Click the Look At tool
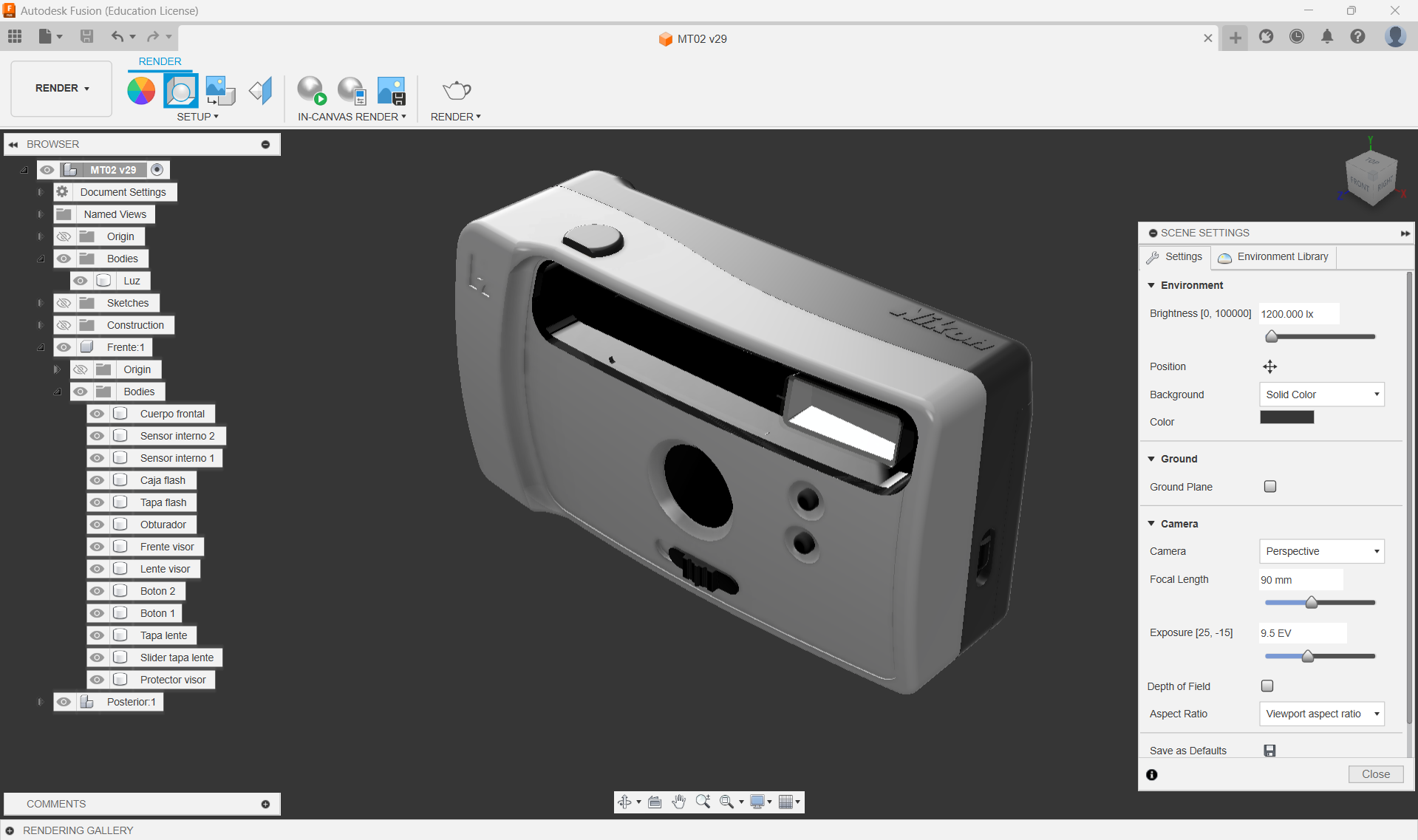Screen dimensions: 1418x840 pos(655,802)
